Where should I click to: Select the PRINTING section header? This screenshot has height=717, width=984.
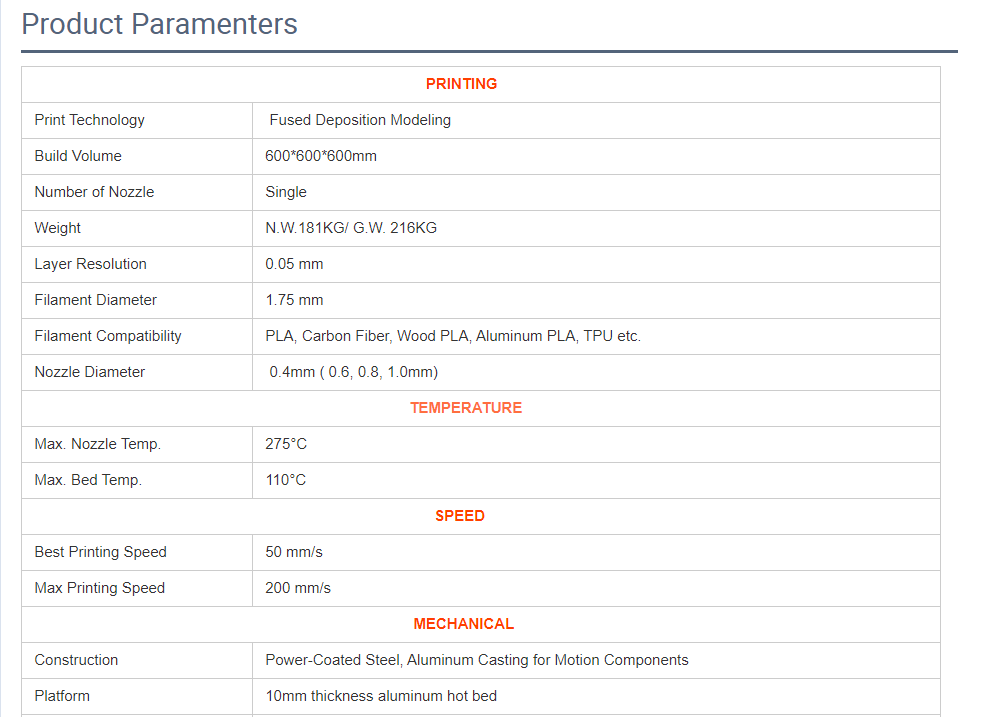(461, 84)
